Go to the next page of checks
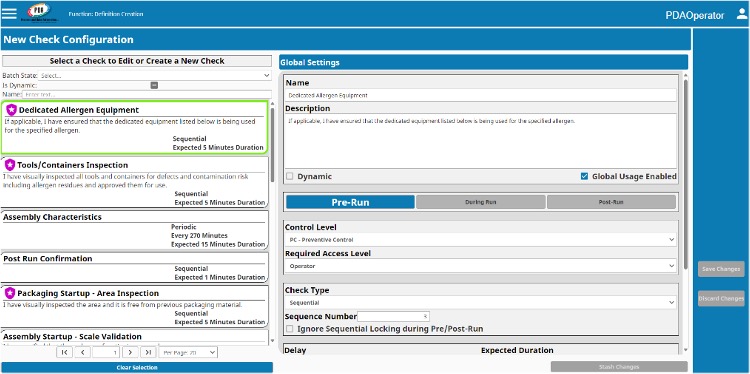The height and width of the screenshot is (374, 750). tap(130, 352)
